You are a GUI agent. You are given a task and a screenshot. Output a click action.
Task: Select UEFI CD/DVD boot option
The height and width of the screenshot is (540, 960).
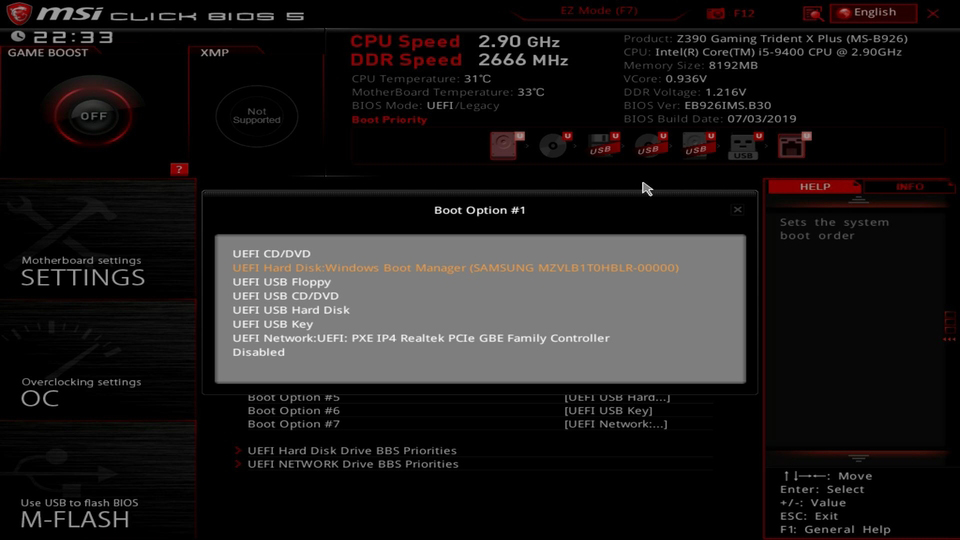tap(271, 253)
